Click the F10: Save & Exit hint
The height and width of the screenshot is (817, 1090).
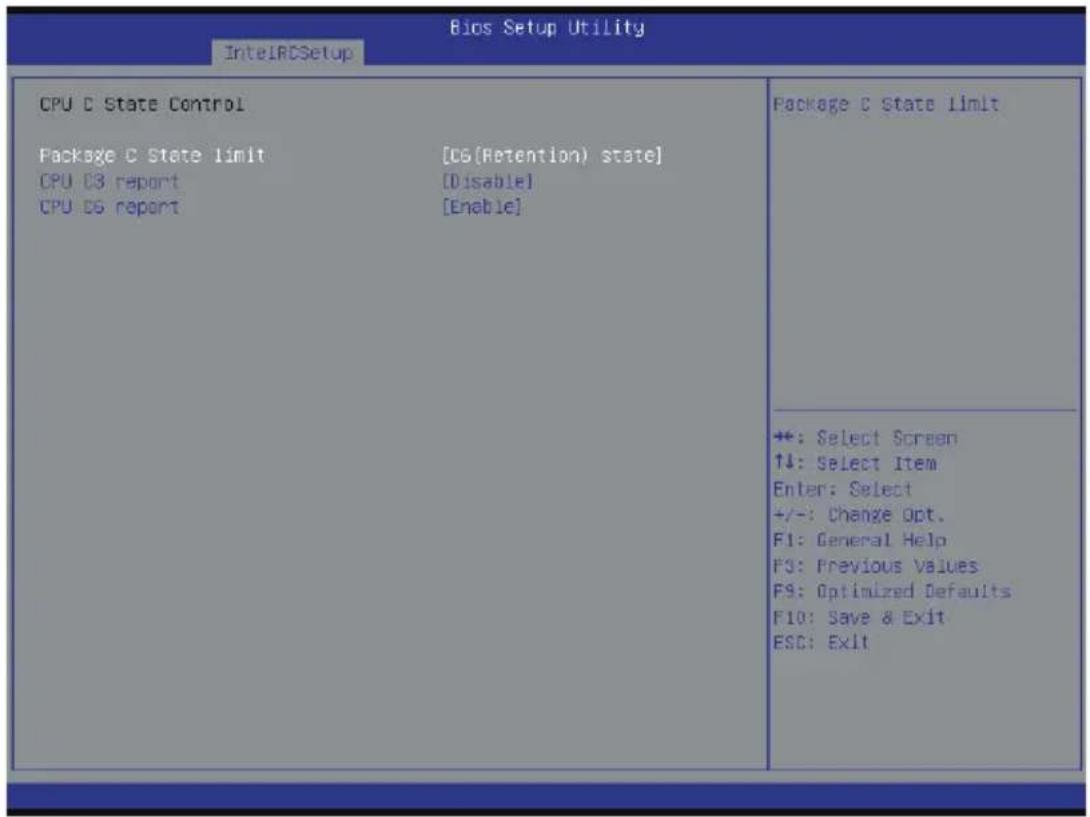coord(859,617)
